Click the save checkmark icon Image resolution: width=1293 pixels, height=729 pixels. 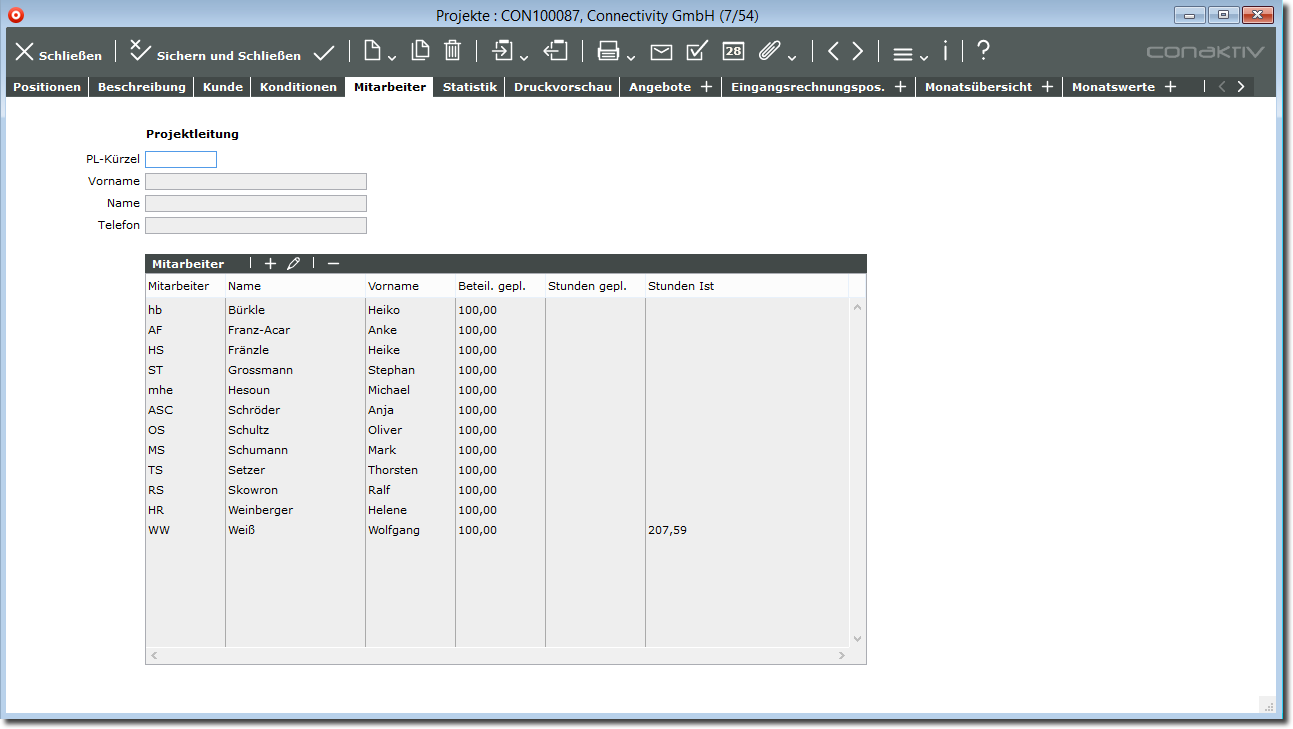pyautogui.click(x=323, y=52)
